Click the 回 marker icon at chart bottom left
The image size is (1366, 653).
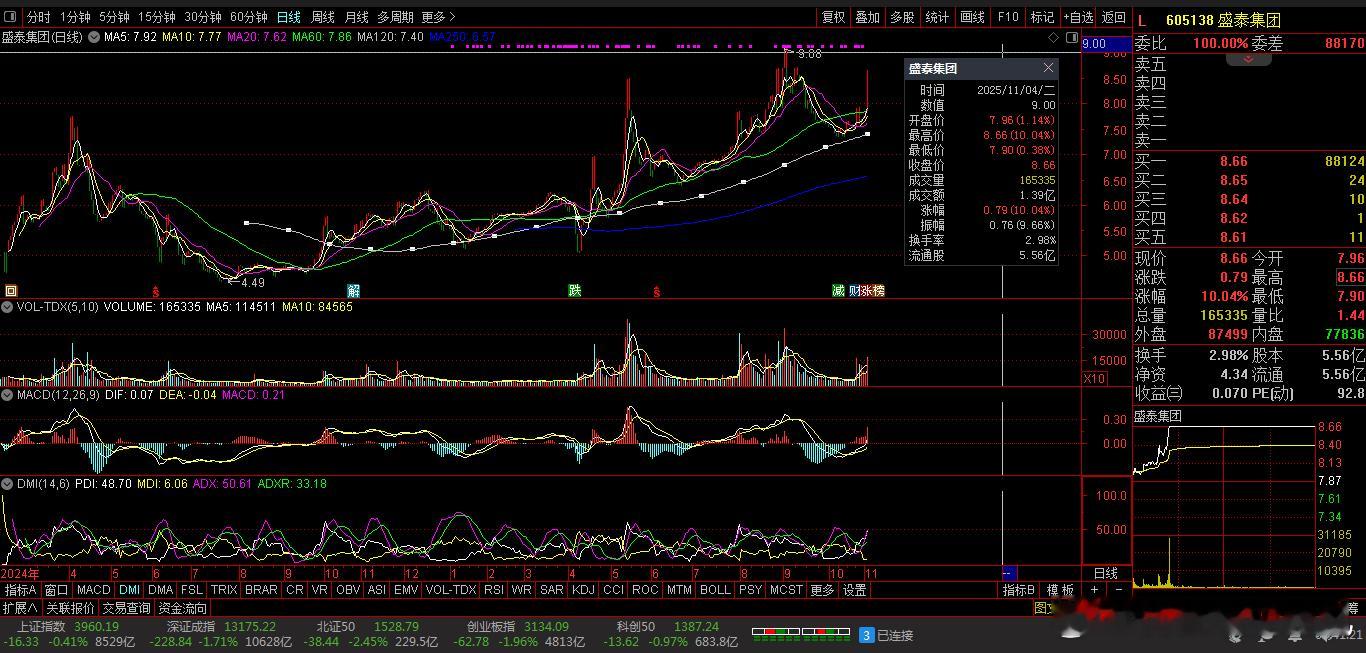pos(11,291)
